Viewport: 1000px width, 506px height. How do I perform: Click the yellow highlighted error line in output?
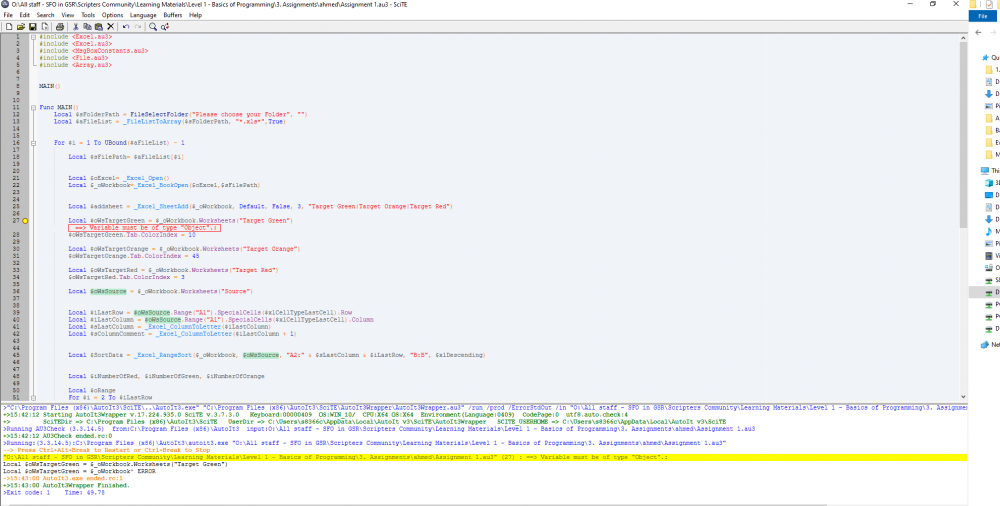tap(485, 458)
